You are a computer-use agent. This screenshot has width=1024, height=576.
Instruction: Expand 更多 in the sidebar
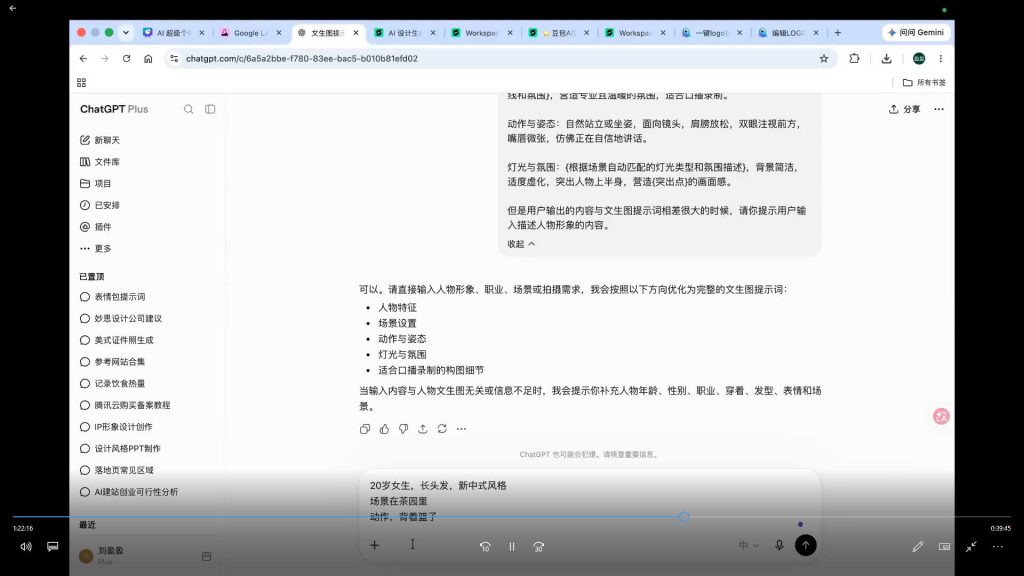pyautogui.click(x=95, y=248)
